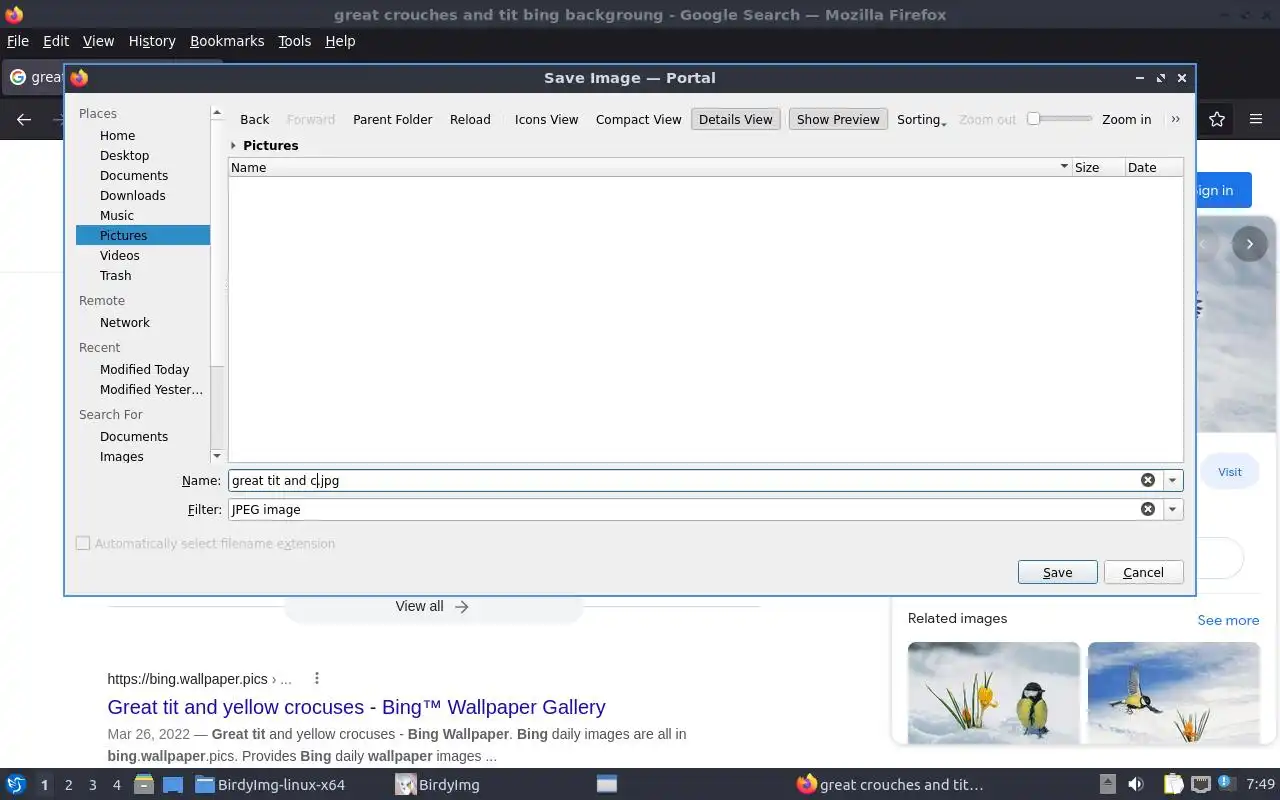
Task: Switch to Icons View
Action: coord(546,119)
